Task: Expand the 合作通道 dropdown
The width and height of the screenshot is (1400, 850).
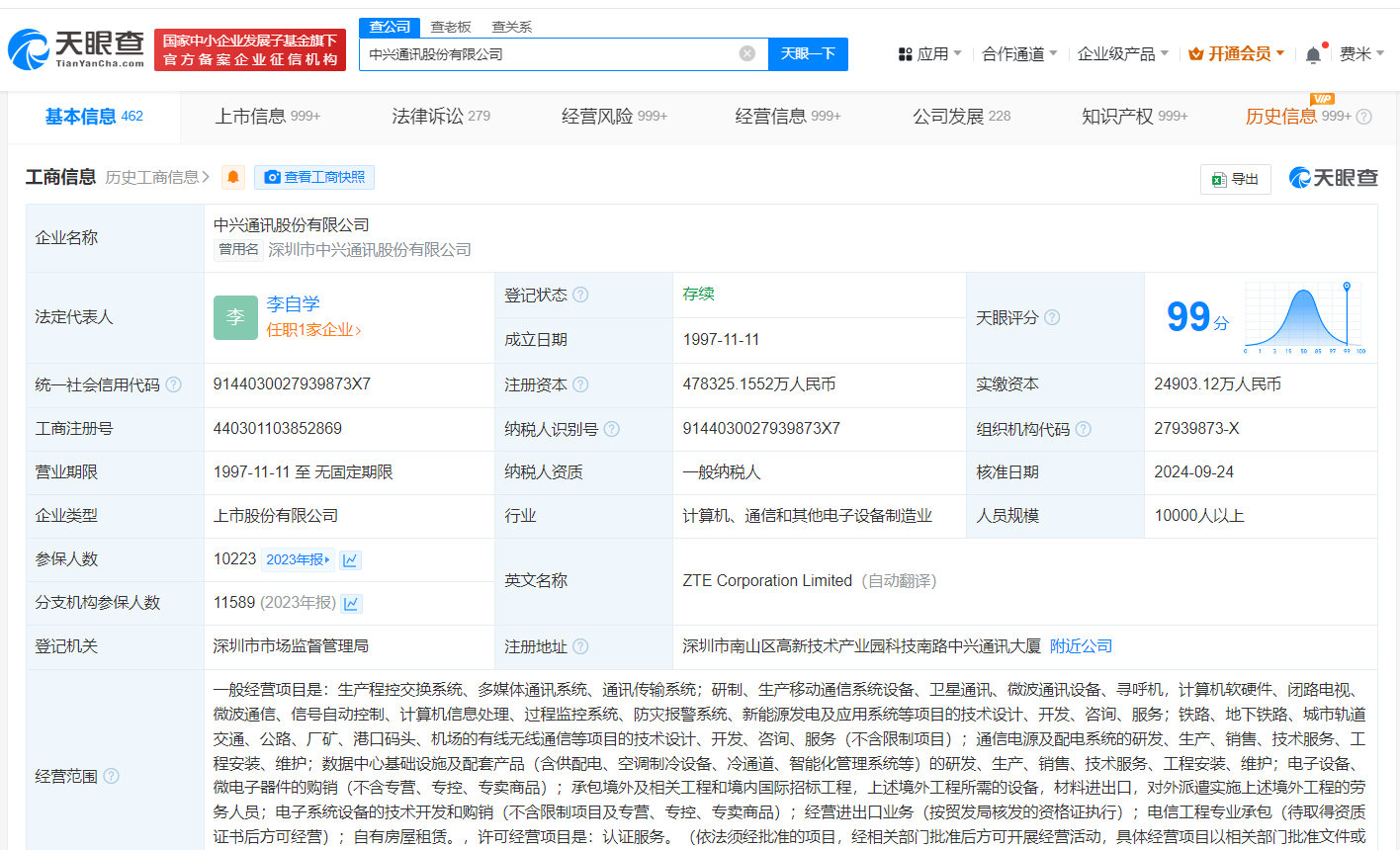Action: pyautogui.click(x=1019, y=53)
